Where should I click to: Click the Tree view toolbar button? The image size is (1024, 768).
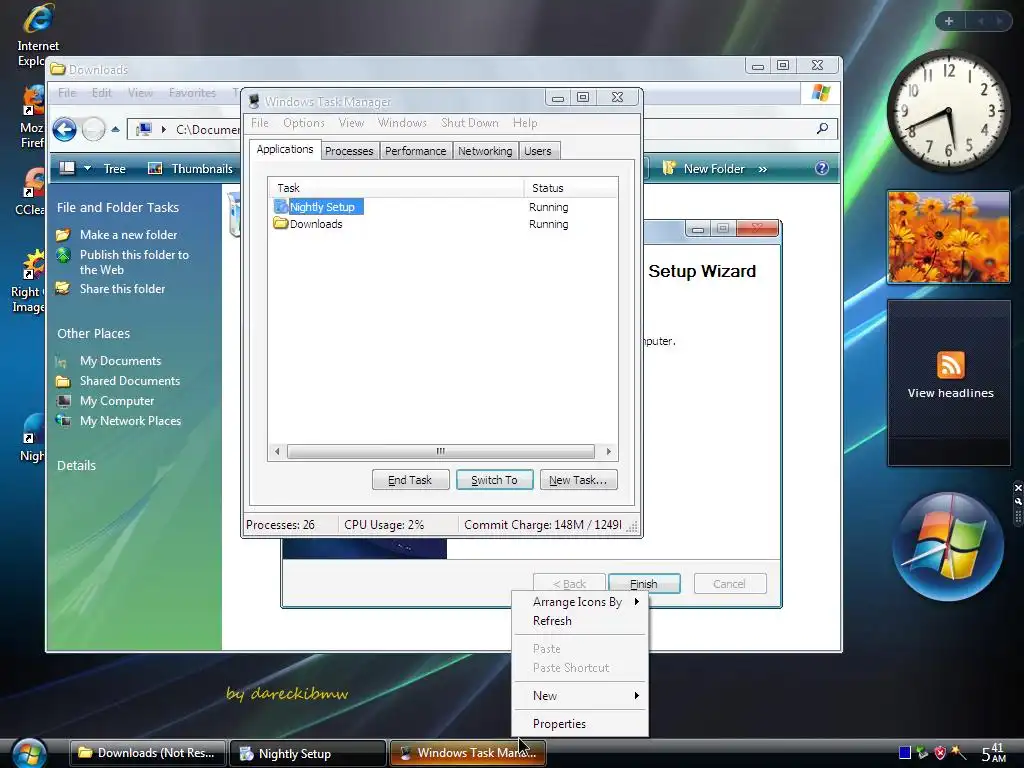coord(114,168)
